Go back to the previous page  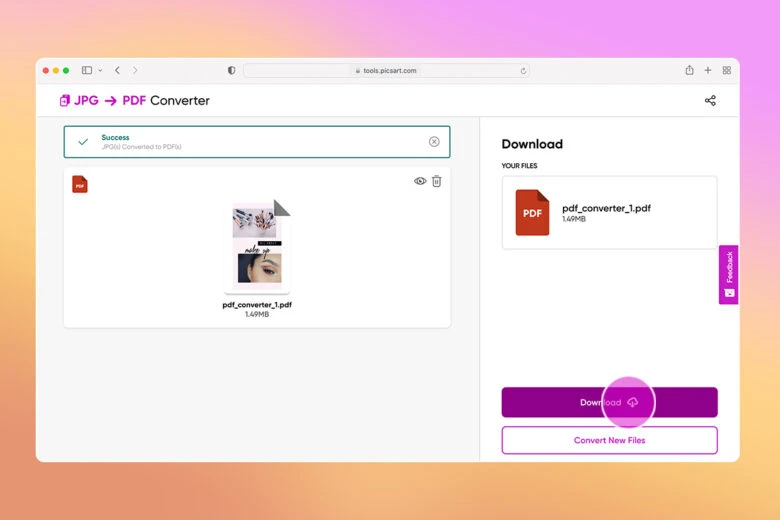(117, 70)
